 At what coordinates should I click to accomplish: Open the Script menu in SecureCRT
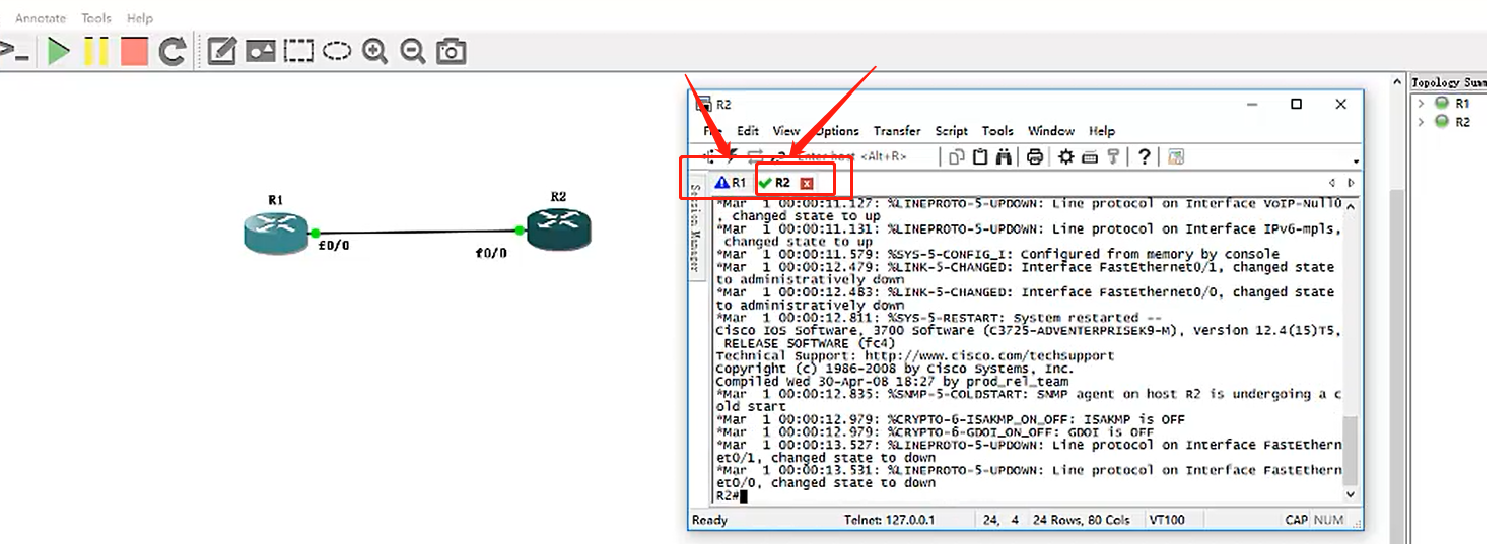tap(951, 131)
